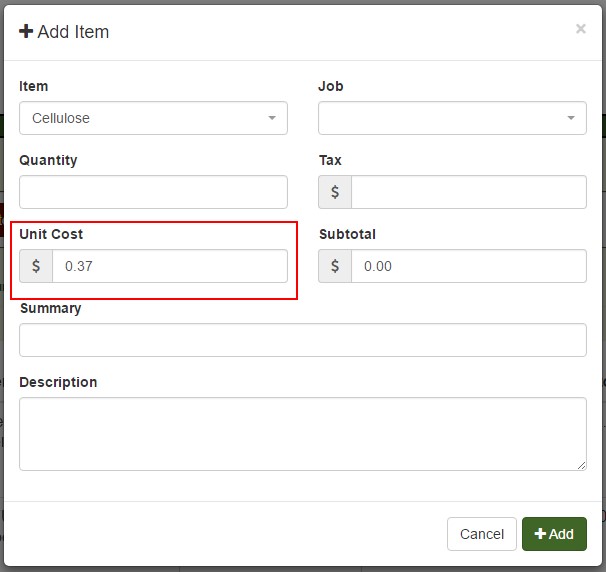Click the Description label text
The height and width of the screenshot is (572, 606).
(58, 382)
